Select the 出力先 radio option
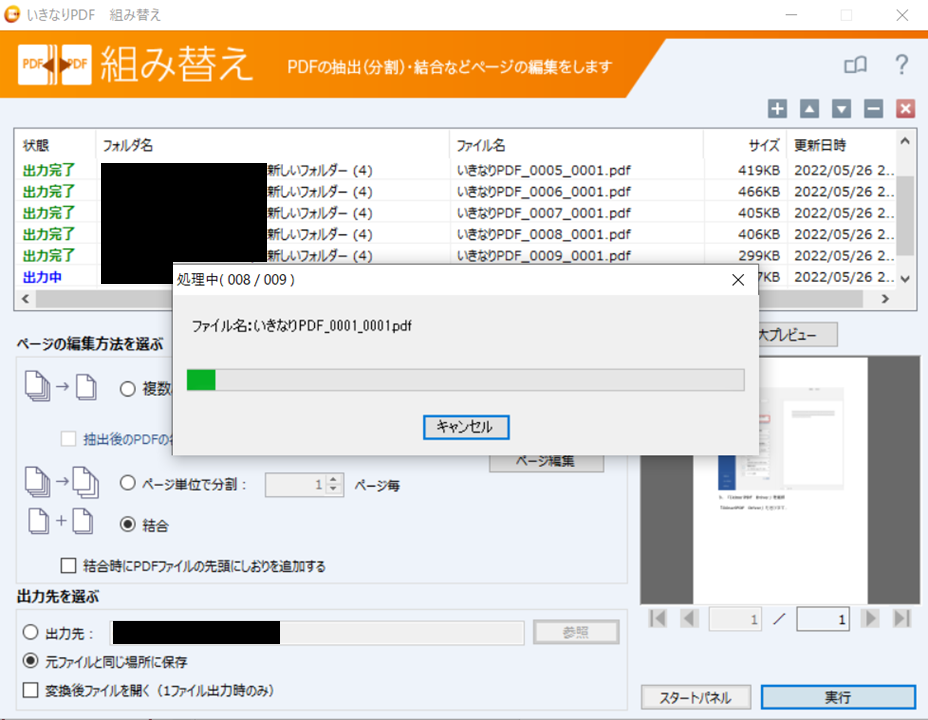Image resolution: width=928 pixels, height=720 pixels. click(30, 632)
